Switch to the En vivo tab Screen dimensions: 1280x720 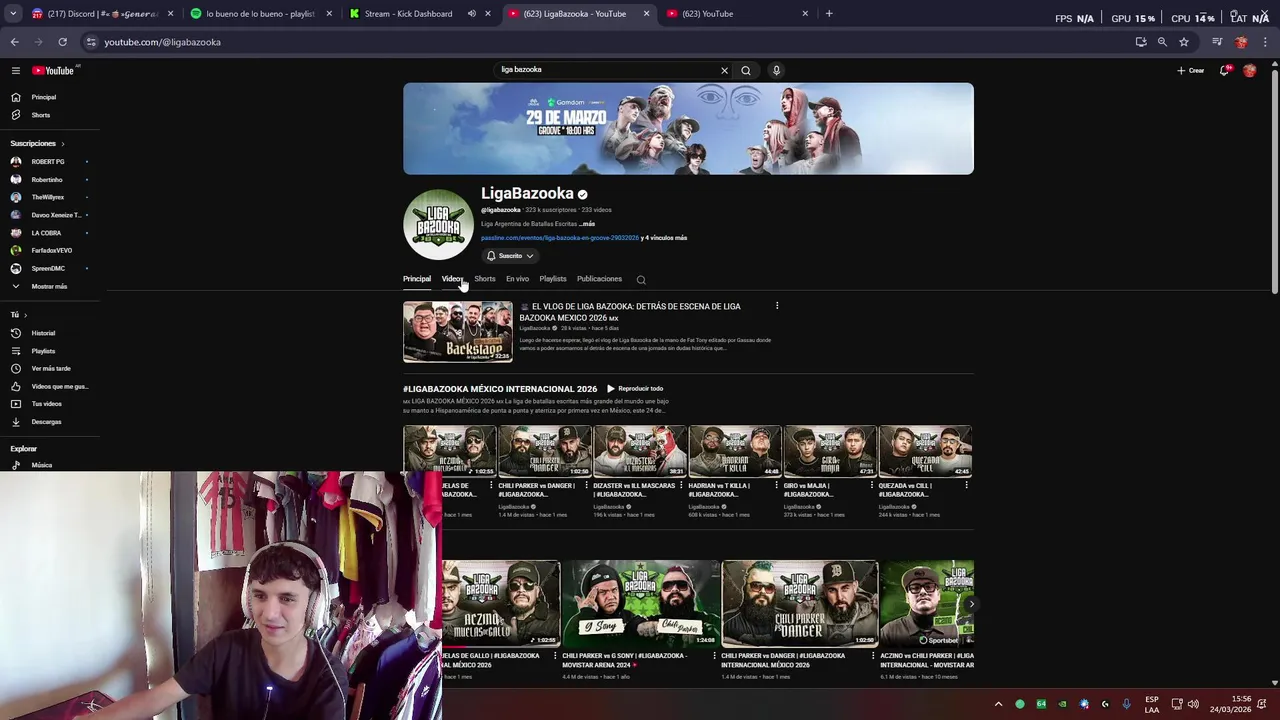tap(517, 279)
